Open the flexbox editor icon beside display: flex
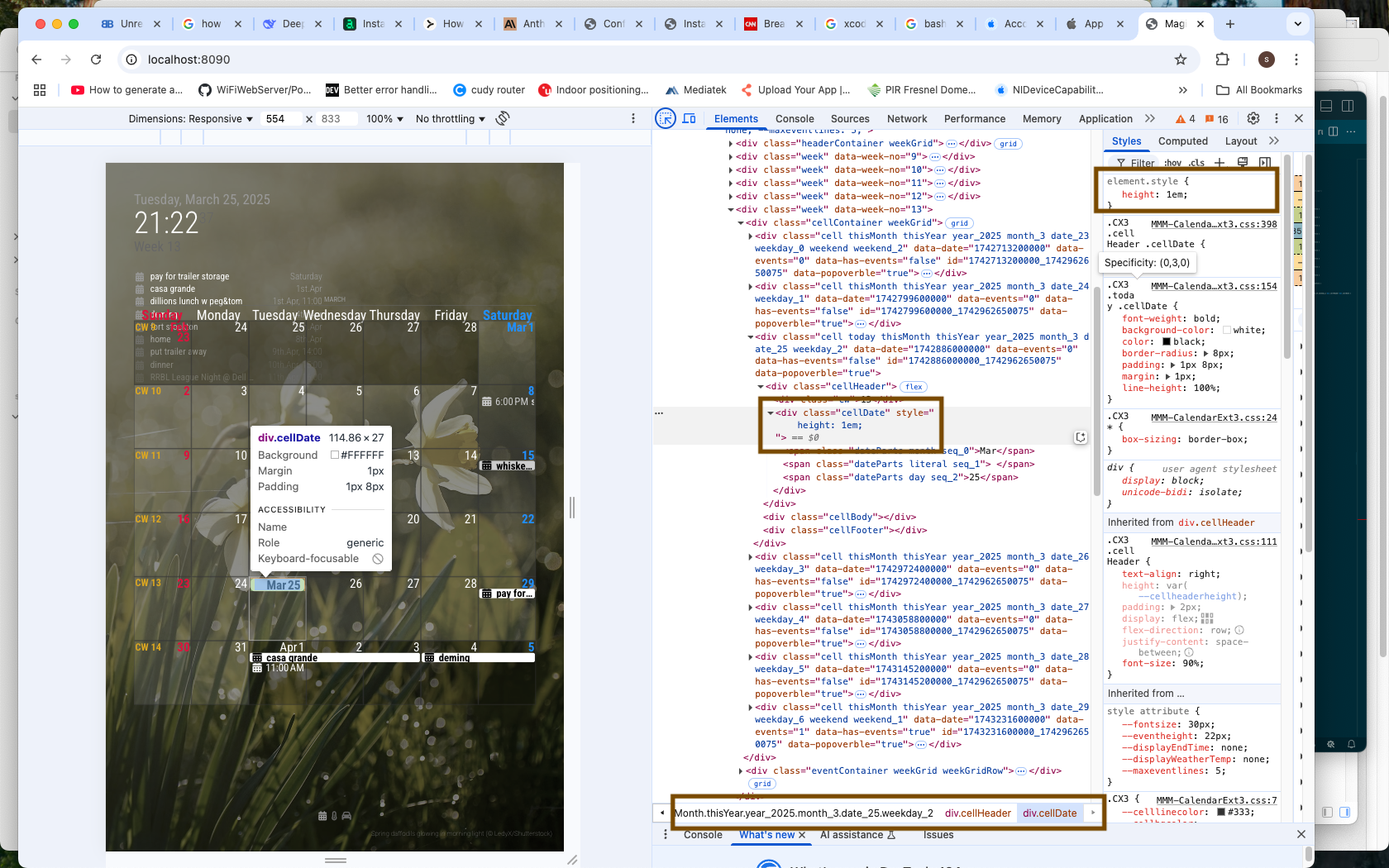This screenshot has height=868, width=1389. 1207,618
